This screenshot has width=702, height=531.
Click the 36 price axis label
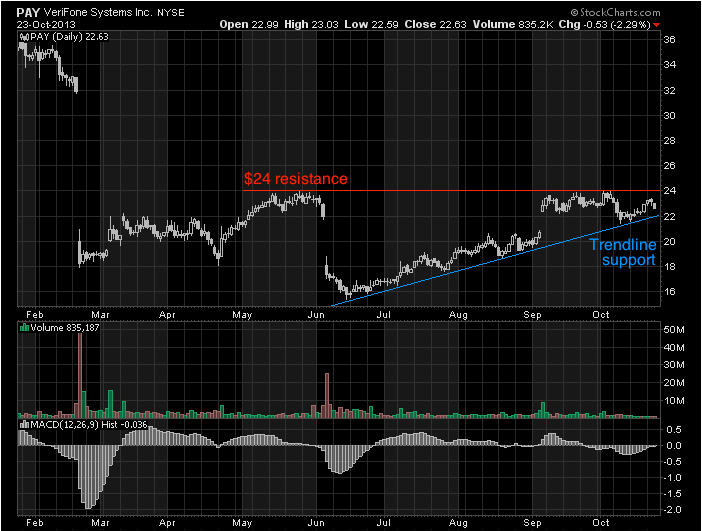[x=670, y=40]
